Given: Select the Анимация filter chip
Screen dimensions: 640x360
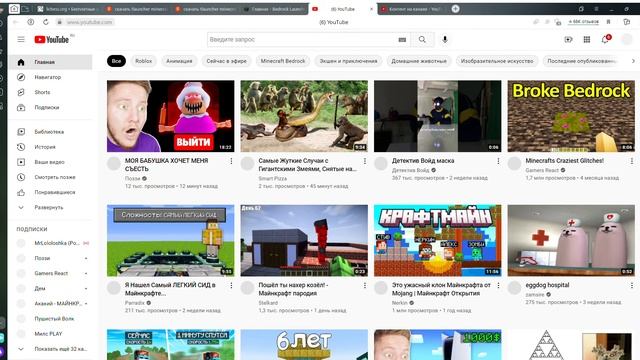Looking at the screenshot, I should [179, 61].
